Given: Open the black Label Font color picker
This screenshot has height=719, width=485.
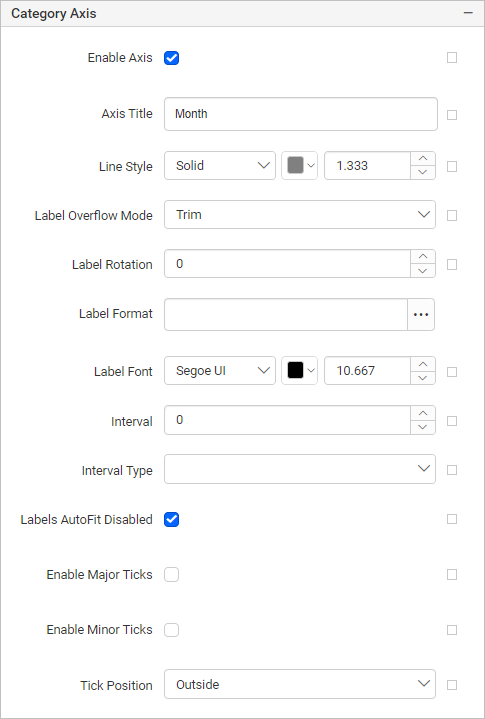Looking at the screenshot, I should tap(299, 371).
